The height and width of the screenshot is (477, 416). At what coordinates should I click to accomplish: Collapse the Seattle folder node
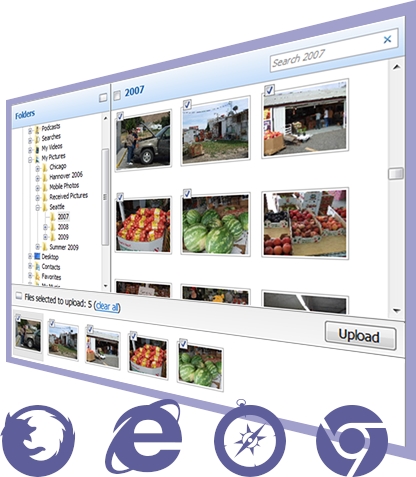coord(38,208)
